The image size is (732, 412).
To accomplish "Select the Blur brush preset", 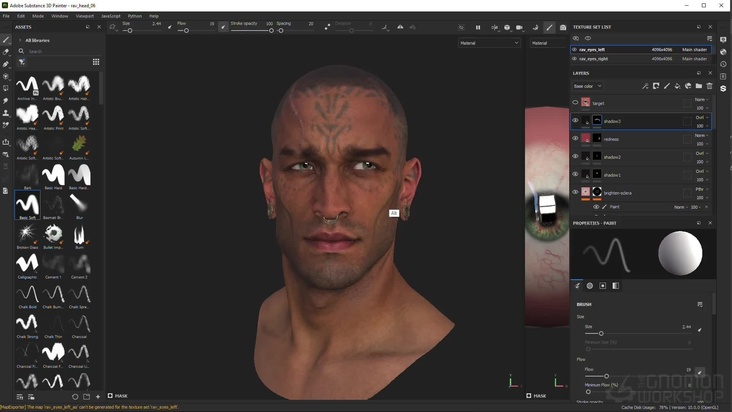I will click(79, 207).
